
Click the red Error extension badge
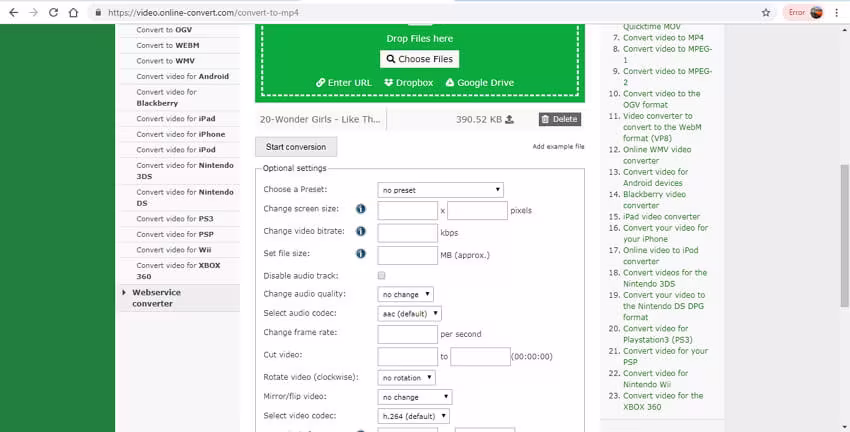(x=796, y=12)
